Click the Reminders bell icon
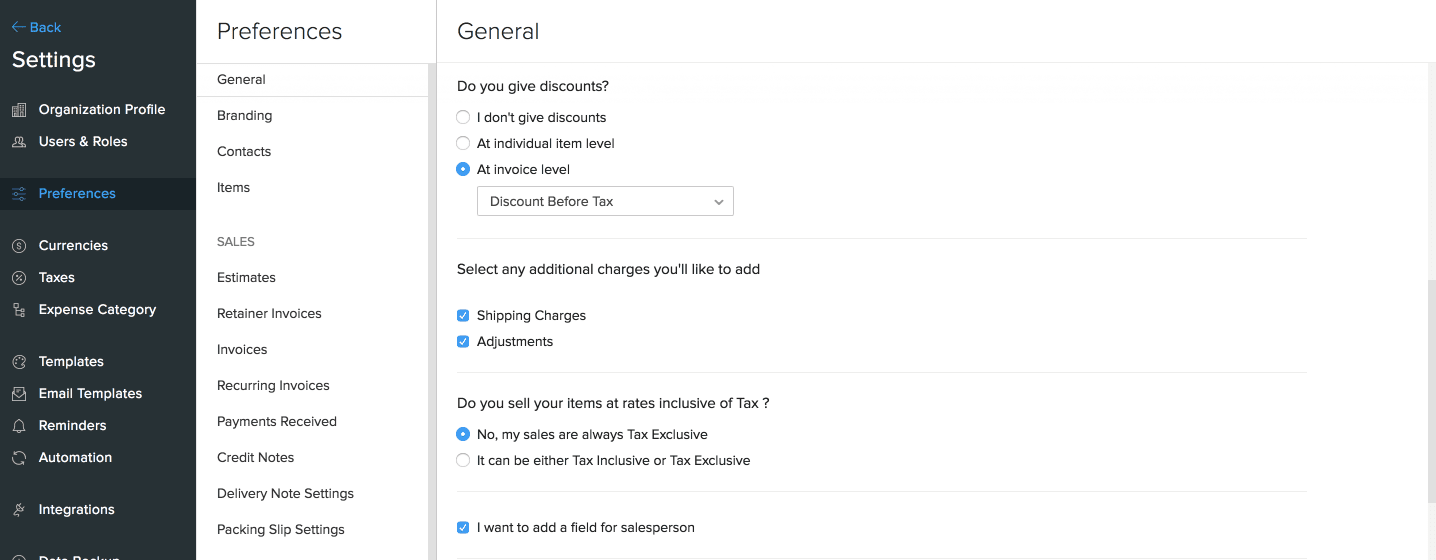 (19, 426)
